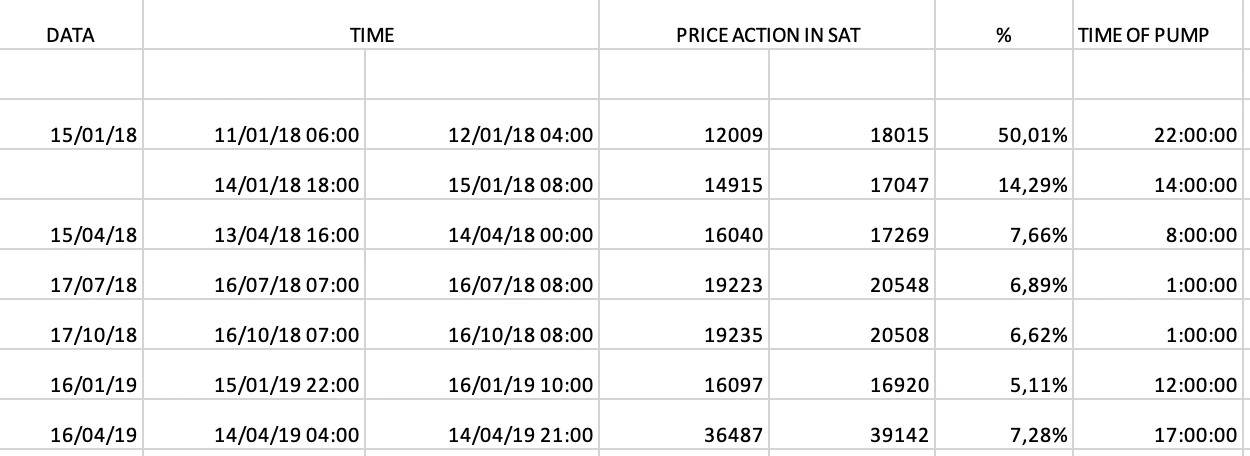Select pump time cell 22:00:00
The height and width of the screenshot is (456, 1250).
tap(1161, 135)
